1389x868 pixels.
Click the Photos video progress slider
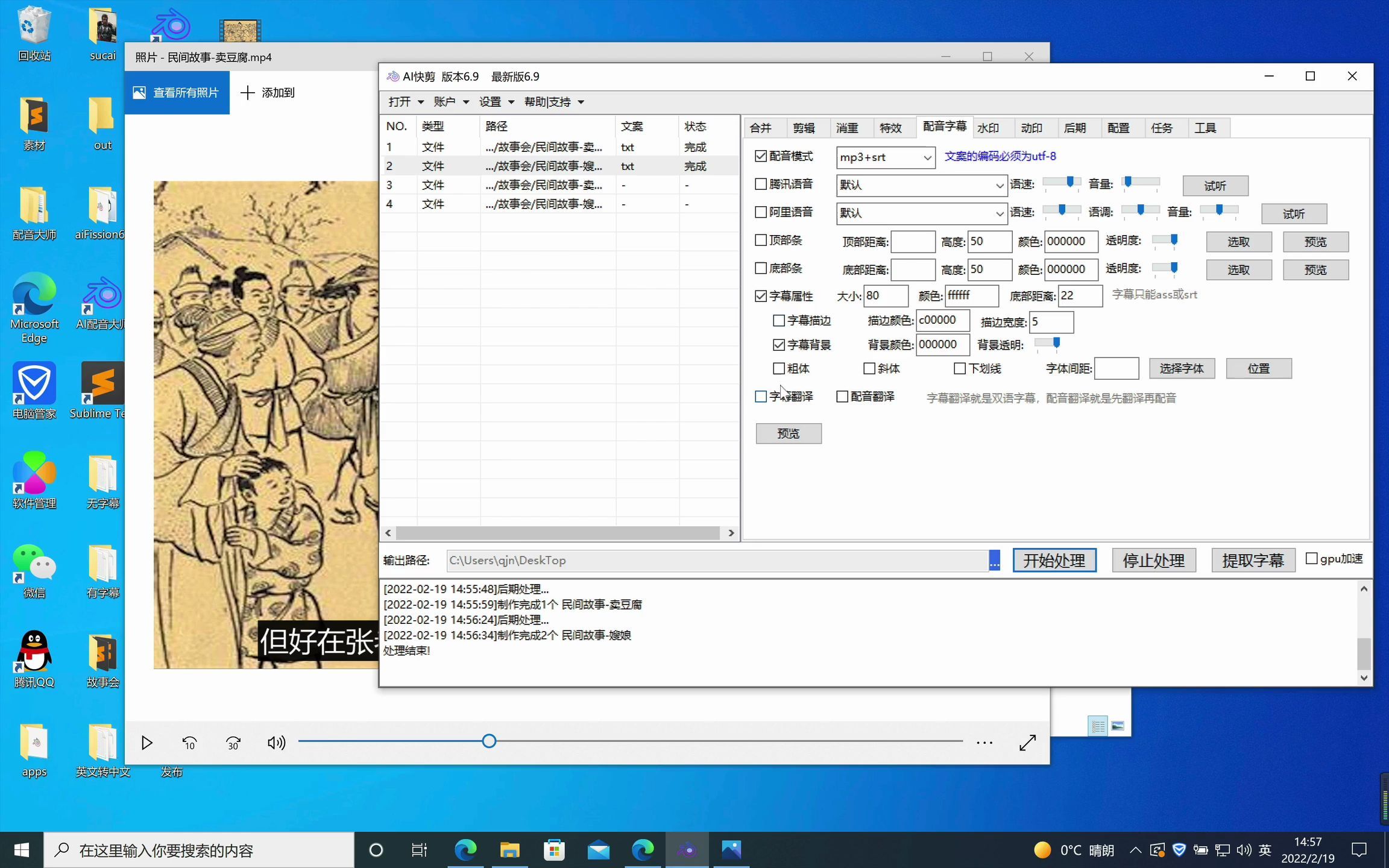[x=630, y=741]
